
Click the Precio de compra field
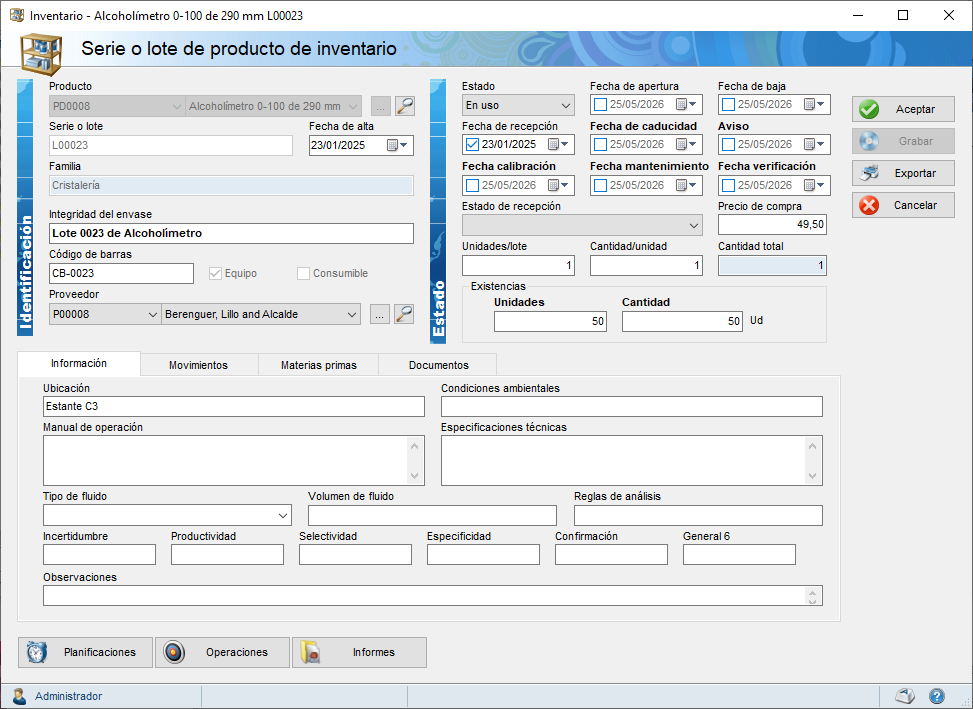[x=773, y=225]
